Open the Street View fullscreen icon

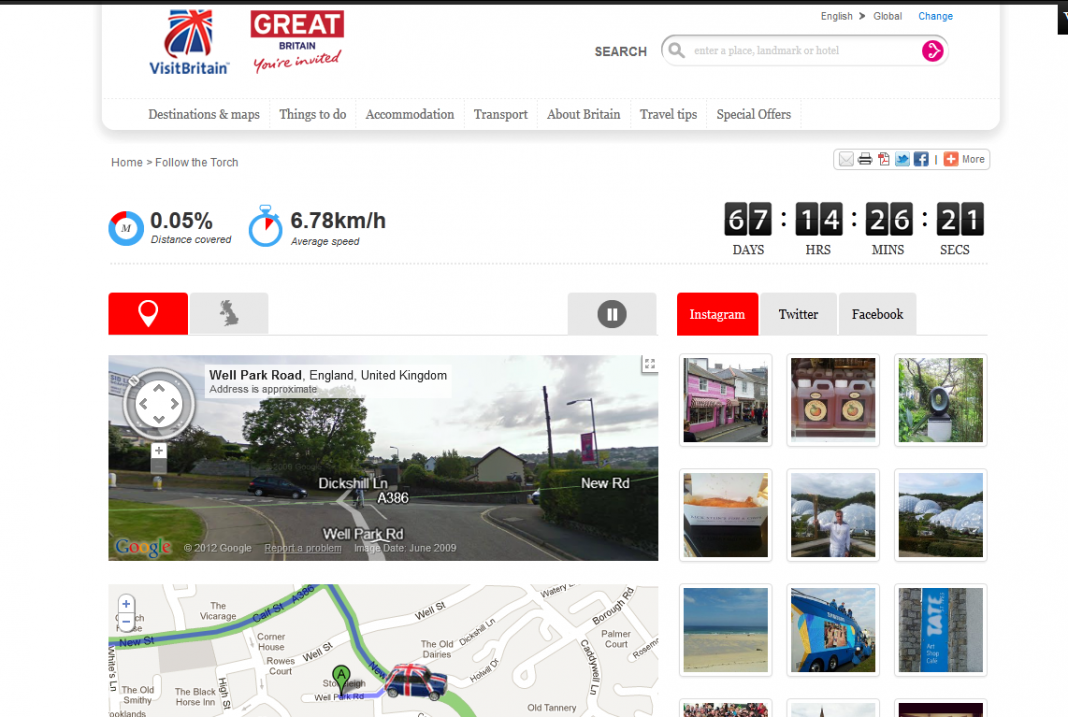[x=649, y=365]
